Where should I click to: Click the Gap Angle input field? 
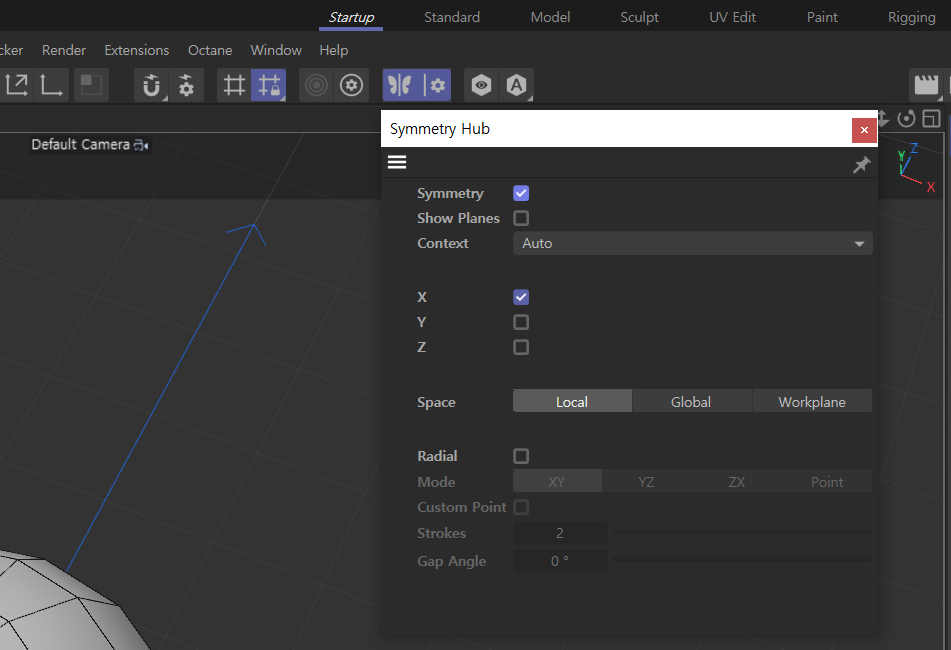(x=560, y=561)
